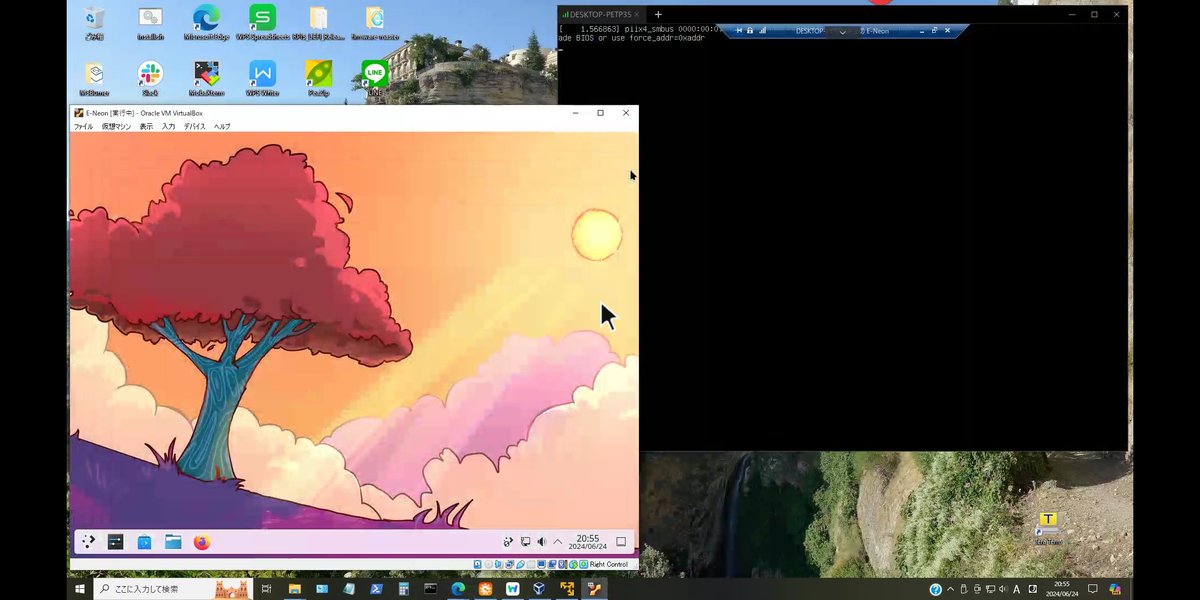Open Dolphin file manager in the VM panel
The width and height of the screenshot is (1200, 600).
point(173,542)
